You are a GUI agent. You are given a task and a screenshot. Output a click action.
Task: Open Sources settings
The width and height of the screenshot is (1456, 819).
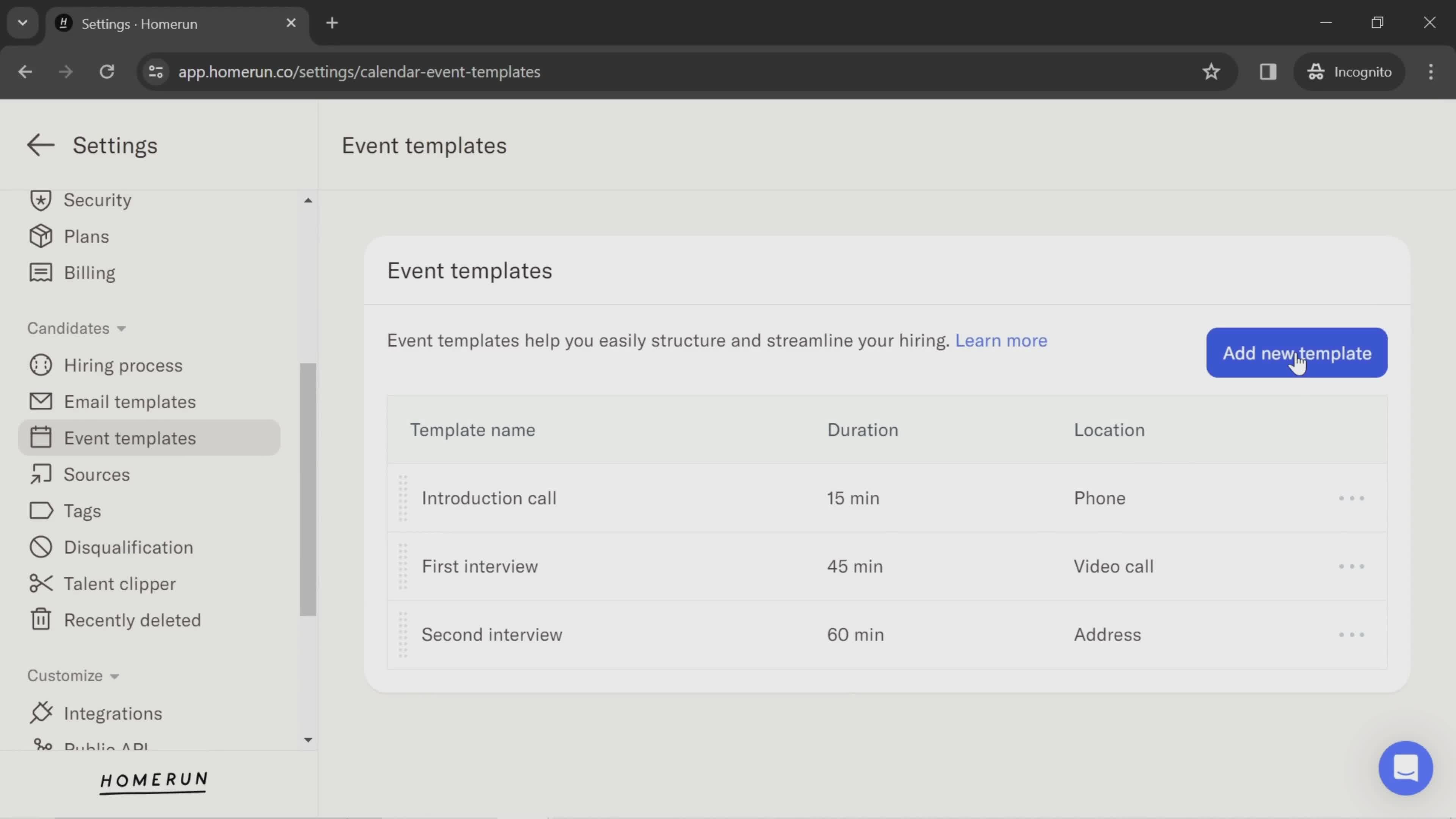pyautogui.click(x=97, y=474)
